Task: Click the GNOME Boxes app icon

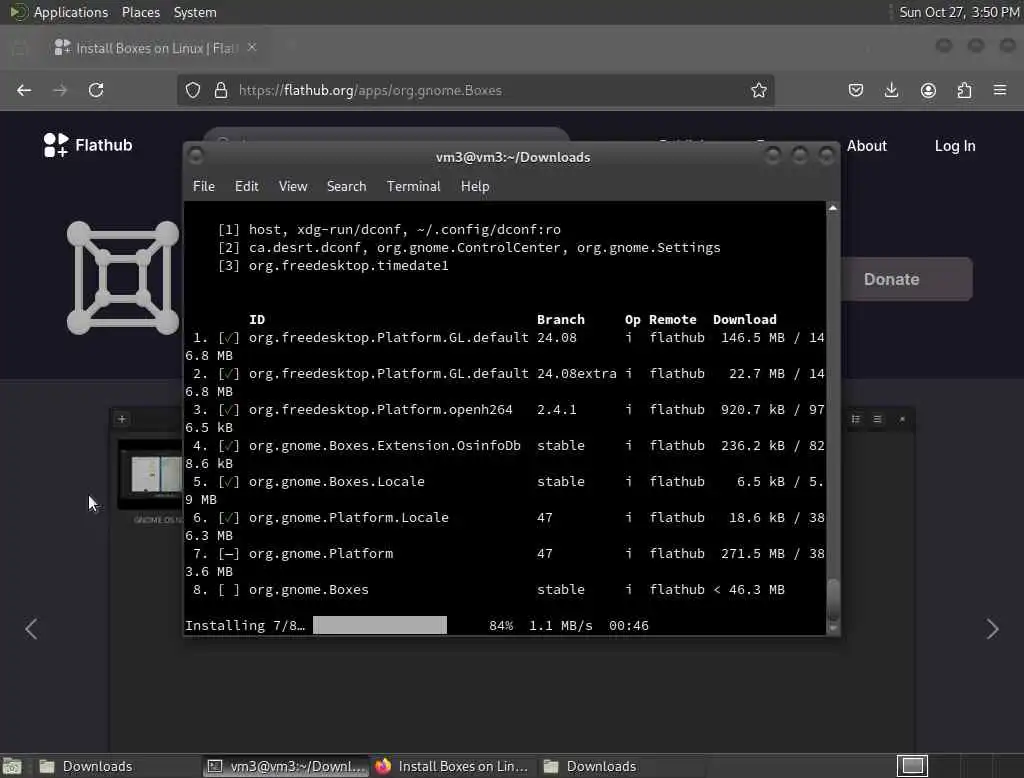Action: point(123,278)
